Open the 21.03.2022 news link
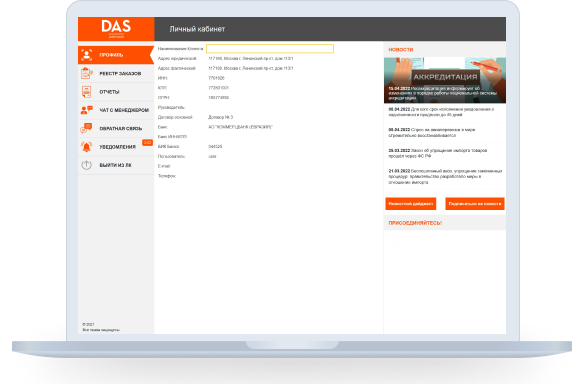 pos(445,177)
